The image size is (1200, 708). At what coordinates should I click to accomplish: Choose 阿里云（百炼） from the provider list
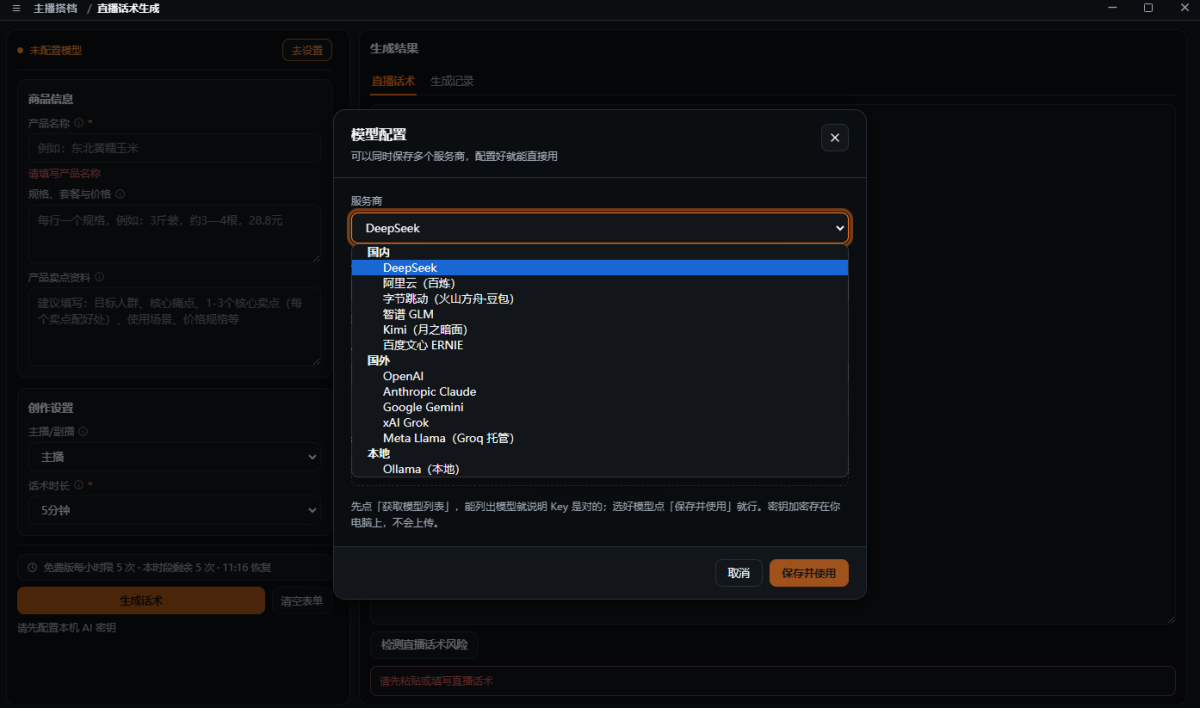click(600, 283)
